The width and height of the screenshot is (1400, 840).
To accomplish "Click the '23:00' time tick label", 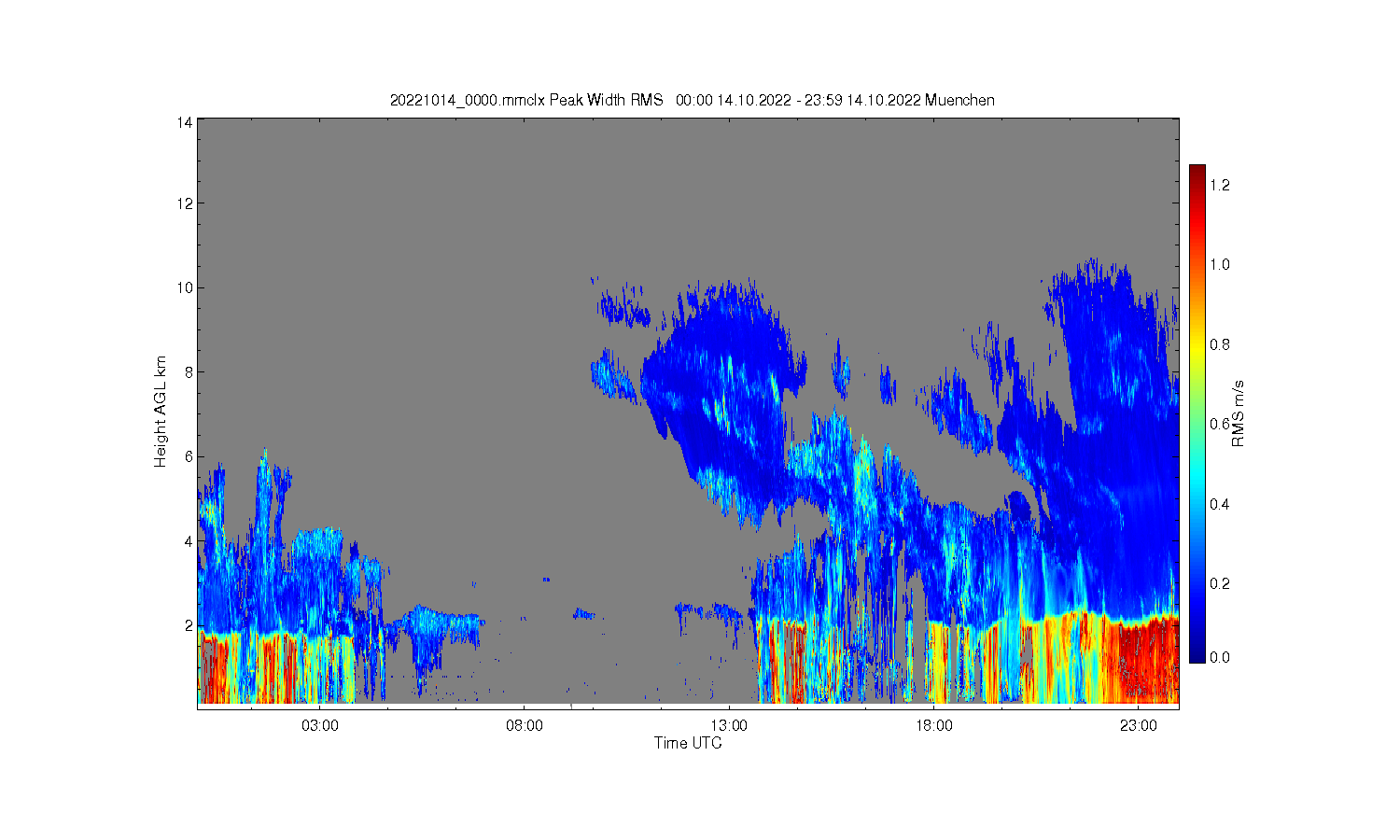I will point(1138,726).
